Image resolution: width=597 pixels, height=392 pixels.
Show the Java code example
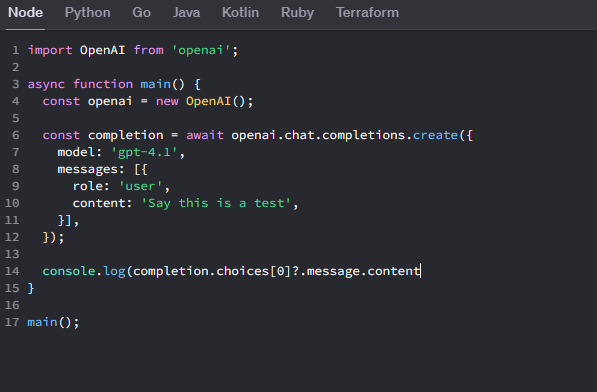[186, 13]
